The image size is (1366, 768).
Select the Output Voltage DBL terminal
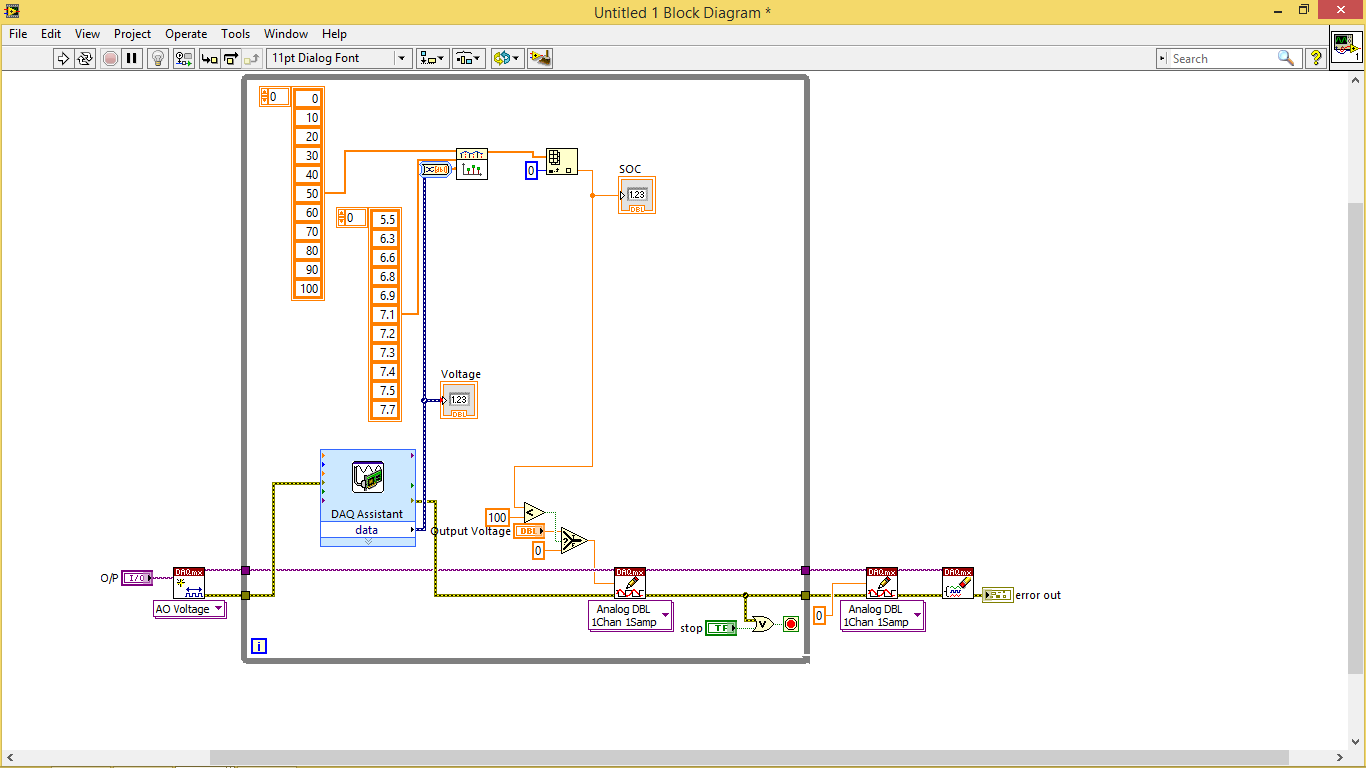[530, 531]
